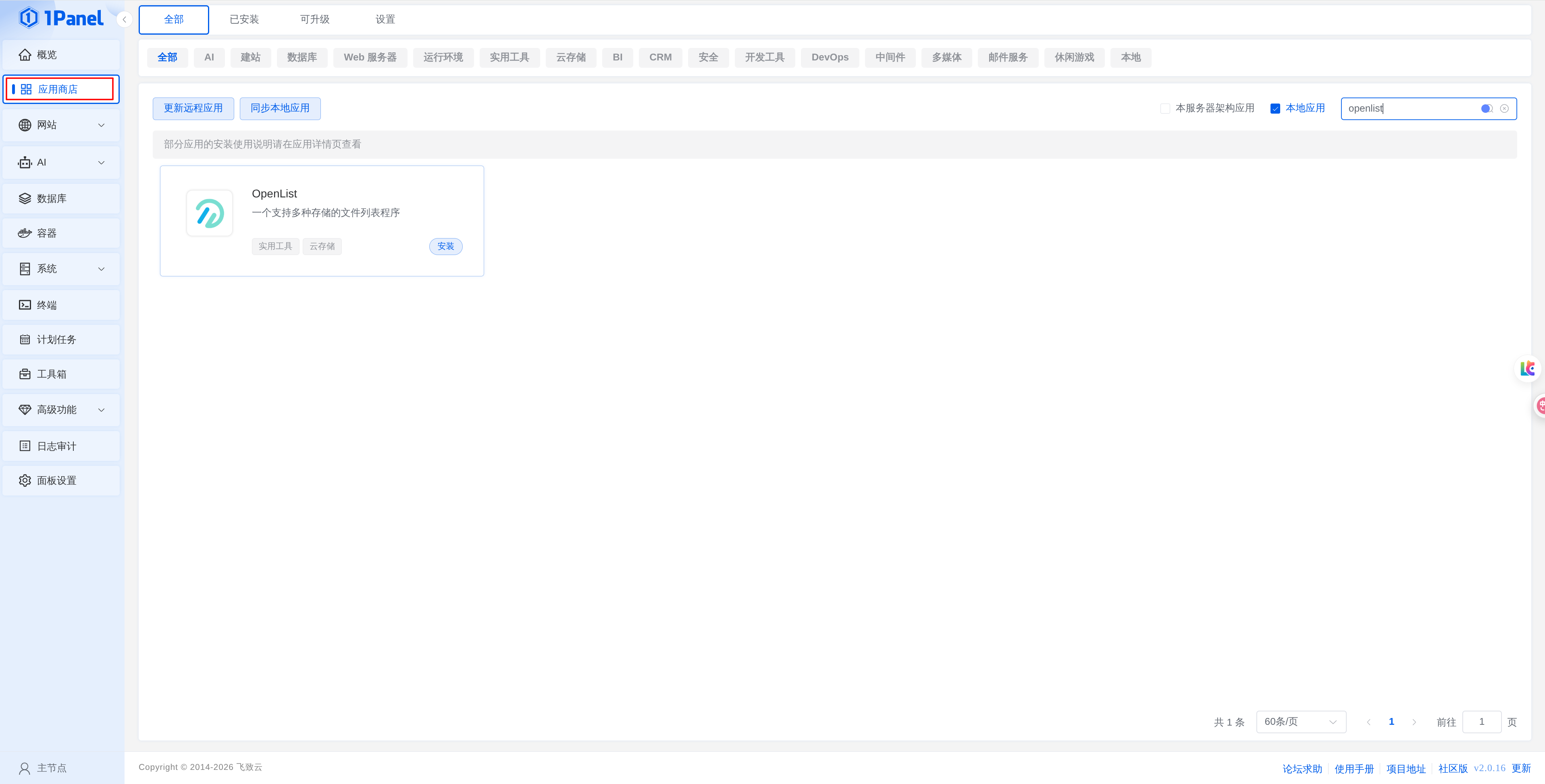Click the 工具箱 toolbox icon
This screenshot has height=784, width=1545.
[x=25, y=374]
